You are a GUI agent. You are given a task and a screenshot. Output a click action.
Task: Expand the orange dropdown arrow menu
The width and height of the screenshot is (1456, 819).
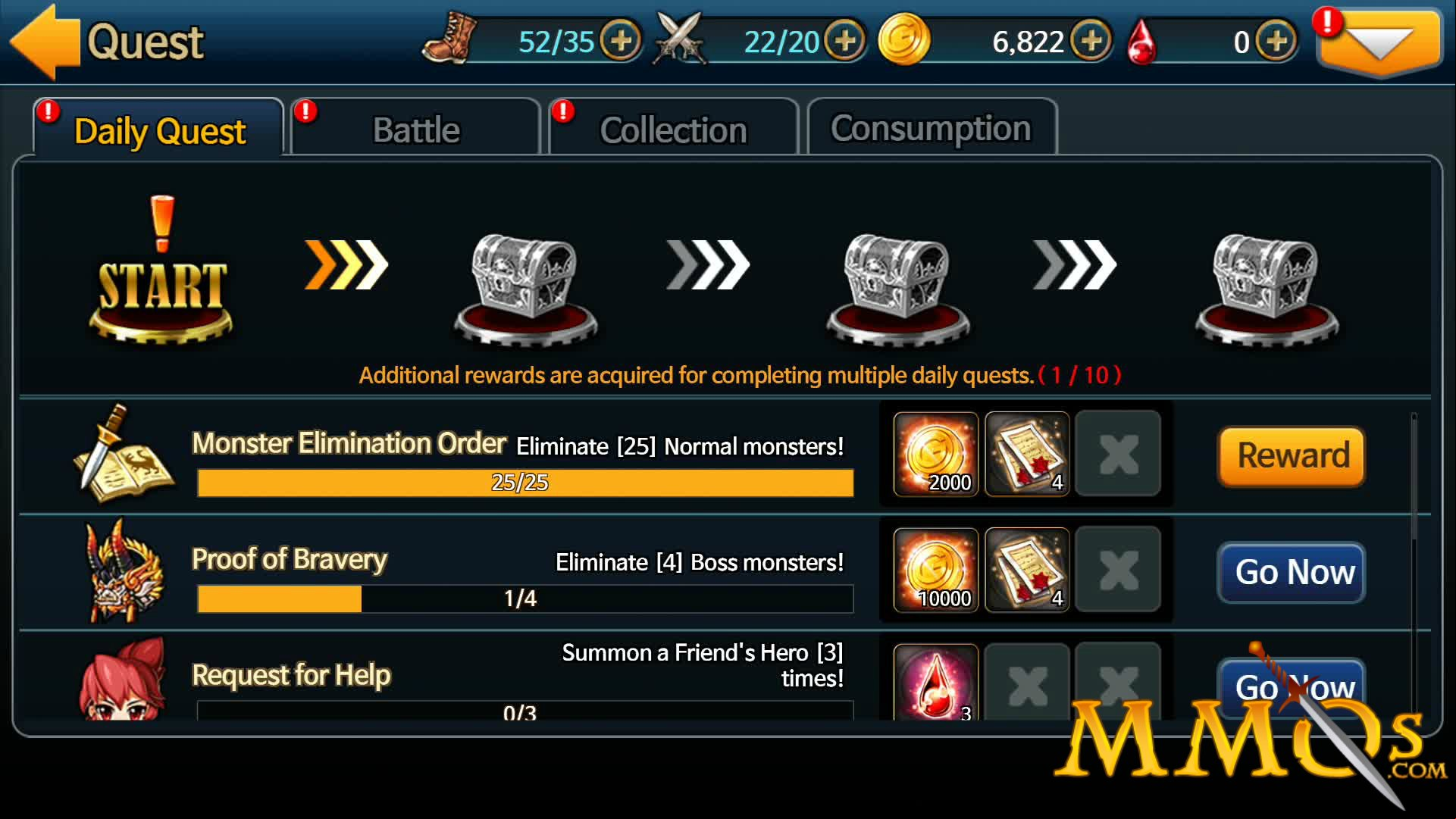(1379, 42)
